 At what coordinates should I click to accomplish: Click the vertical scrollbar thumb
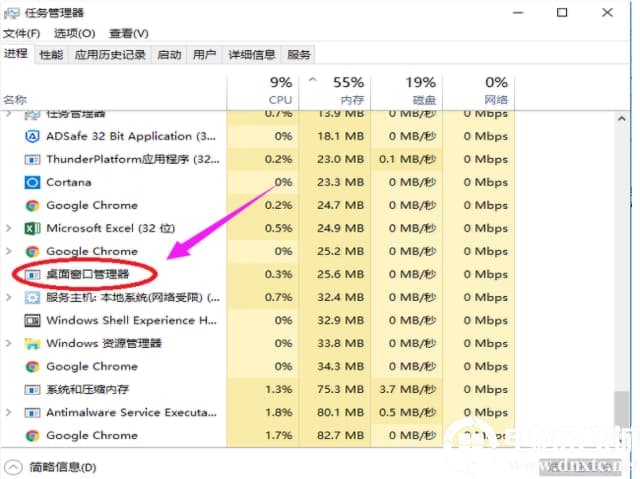pos(622,409)
